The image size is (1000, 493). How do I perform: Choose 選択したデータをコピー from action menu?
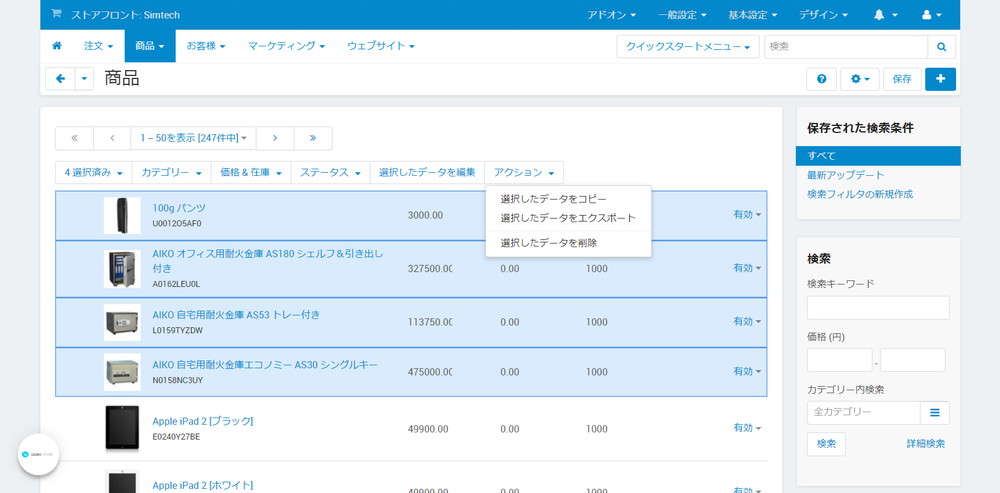pyautogui.click(x=568, y=200)
